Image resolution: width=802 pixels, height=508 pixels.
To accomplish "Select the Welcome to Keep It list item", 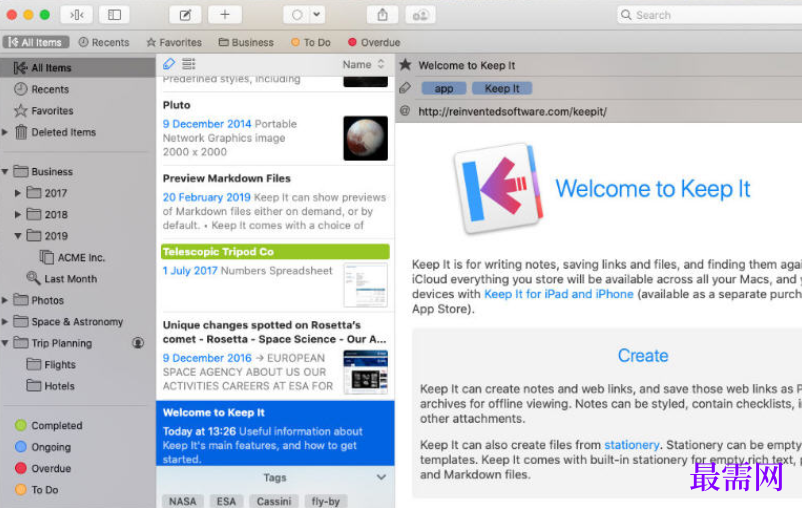I will [x=275, y=433].
